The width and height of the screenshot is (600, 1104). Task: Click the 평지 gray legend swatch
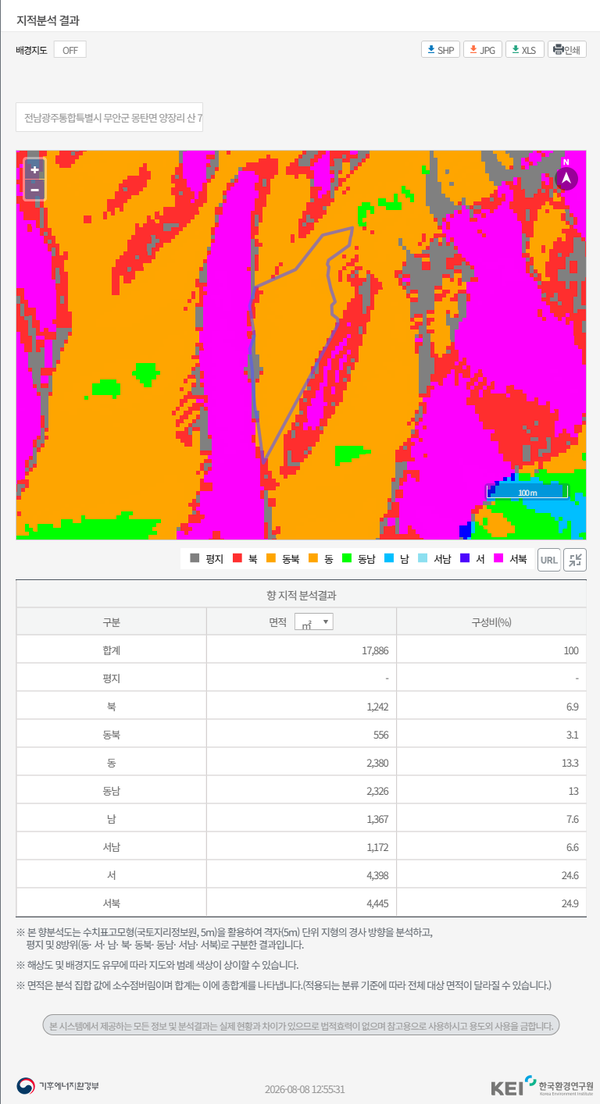pyautogui.click(x=194, y=559)
